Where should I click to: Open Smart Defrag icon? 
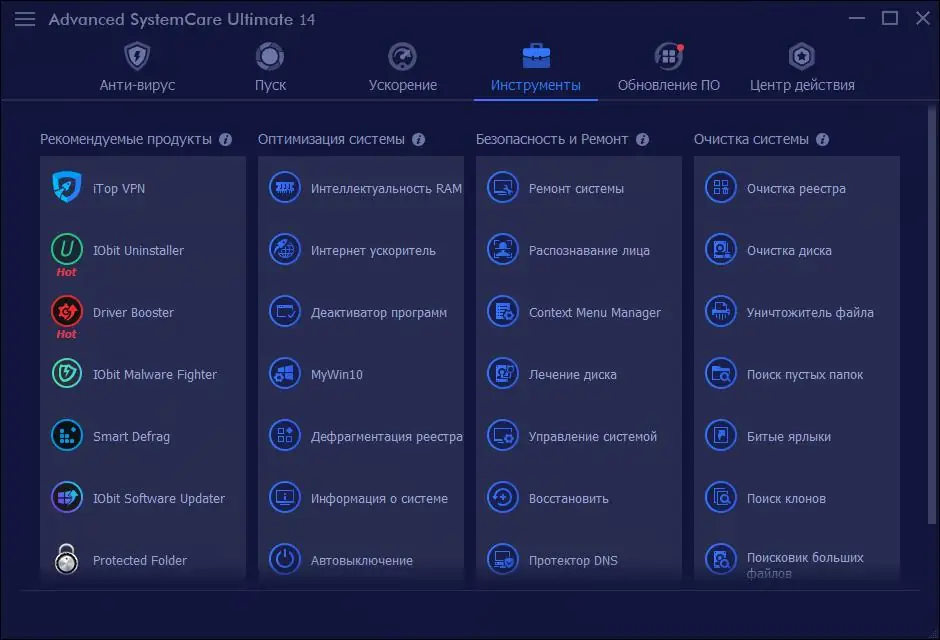coord(67,435)
